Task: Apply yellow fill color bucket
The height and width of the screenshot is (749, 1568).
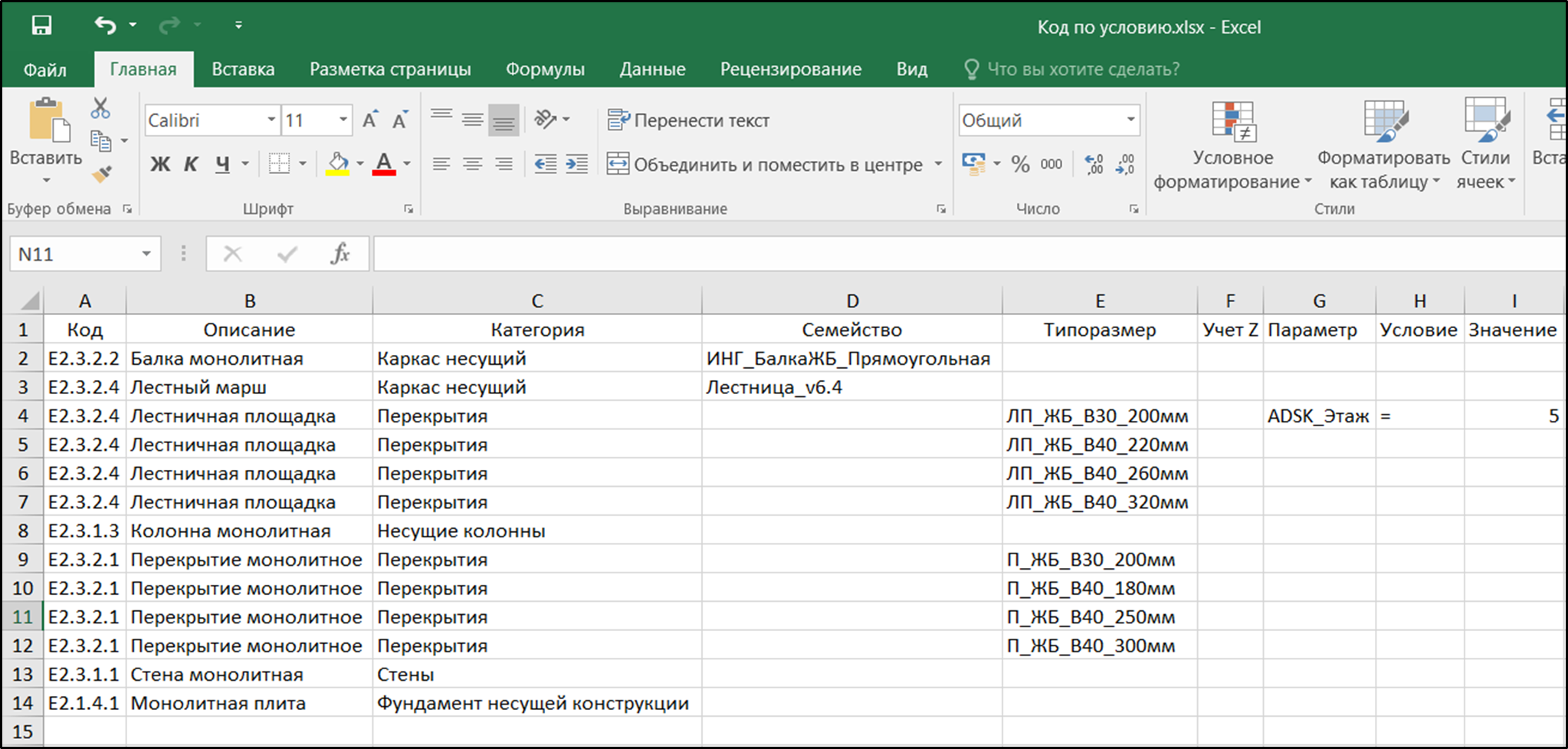Action: click(x=337, y=163)
